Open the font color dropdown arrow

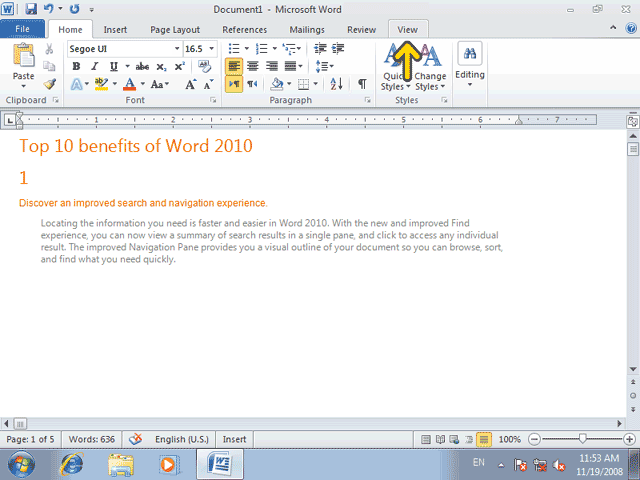[x=142, y=84]
